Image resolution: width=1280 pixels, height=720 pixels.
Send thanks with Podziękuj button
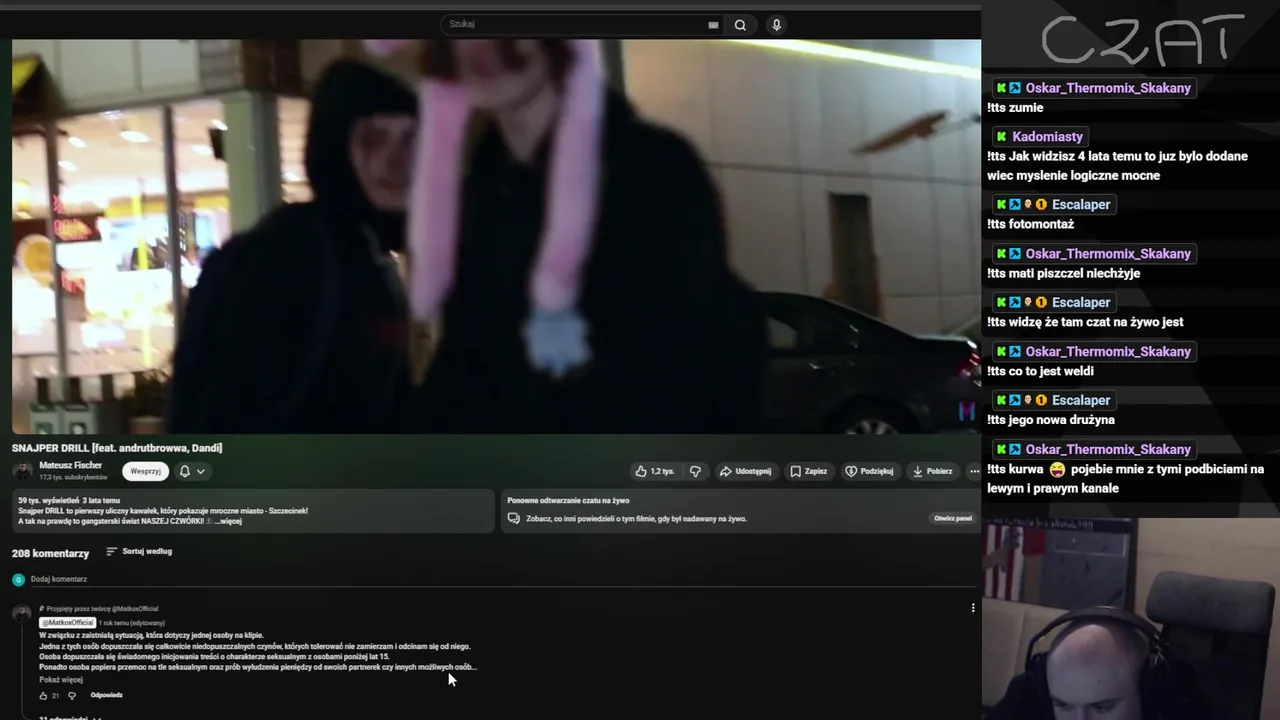click(869, 471)
